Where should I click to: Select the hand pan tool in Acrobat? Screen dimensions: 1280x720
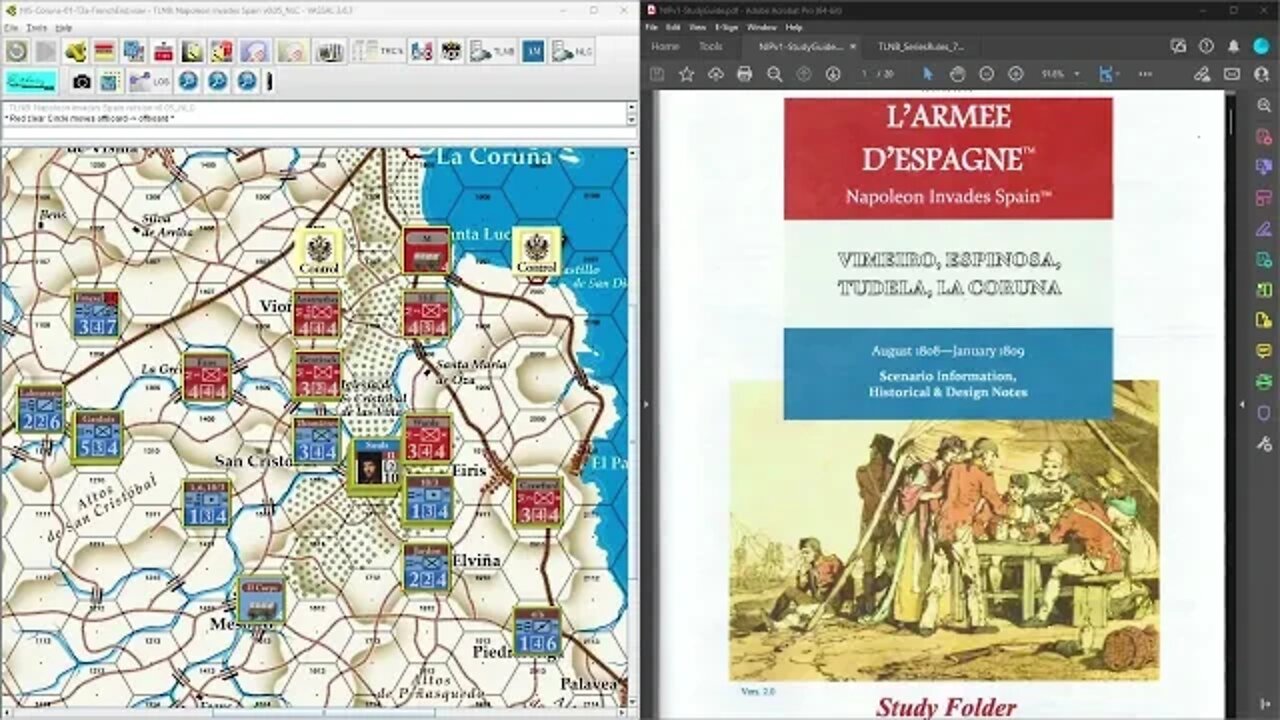tap(957, 74)
